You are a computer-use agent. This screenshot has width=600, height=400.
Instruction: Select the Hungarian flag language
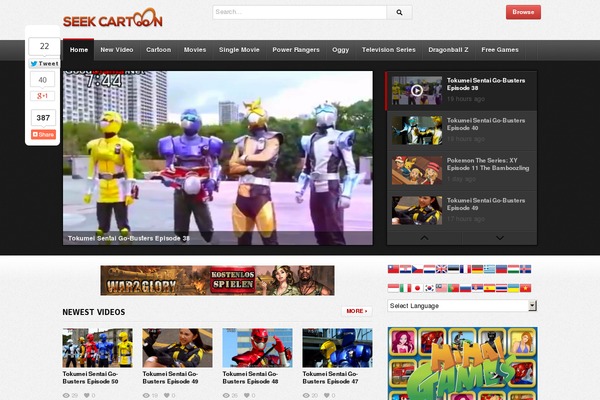click(x=514, y=269)
